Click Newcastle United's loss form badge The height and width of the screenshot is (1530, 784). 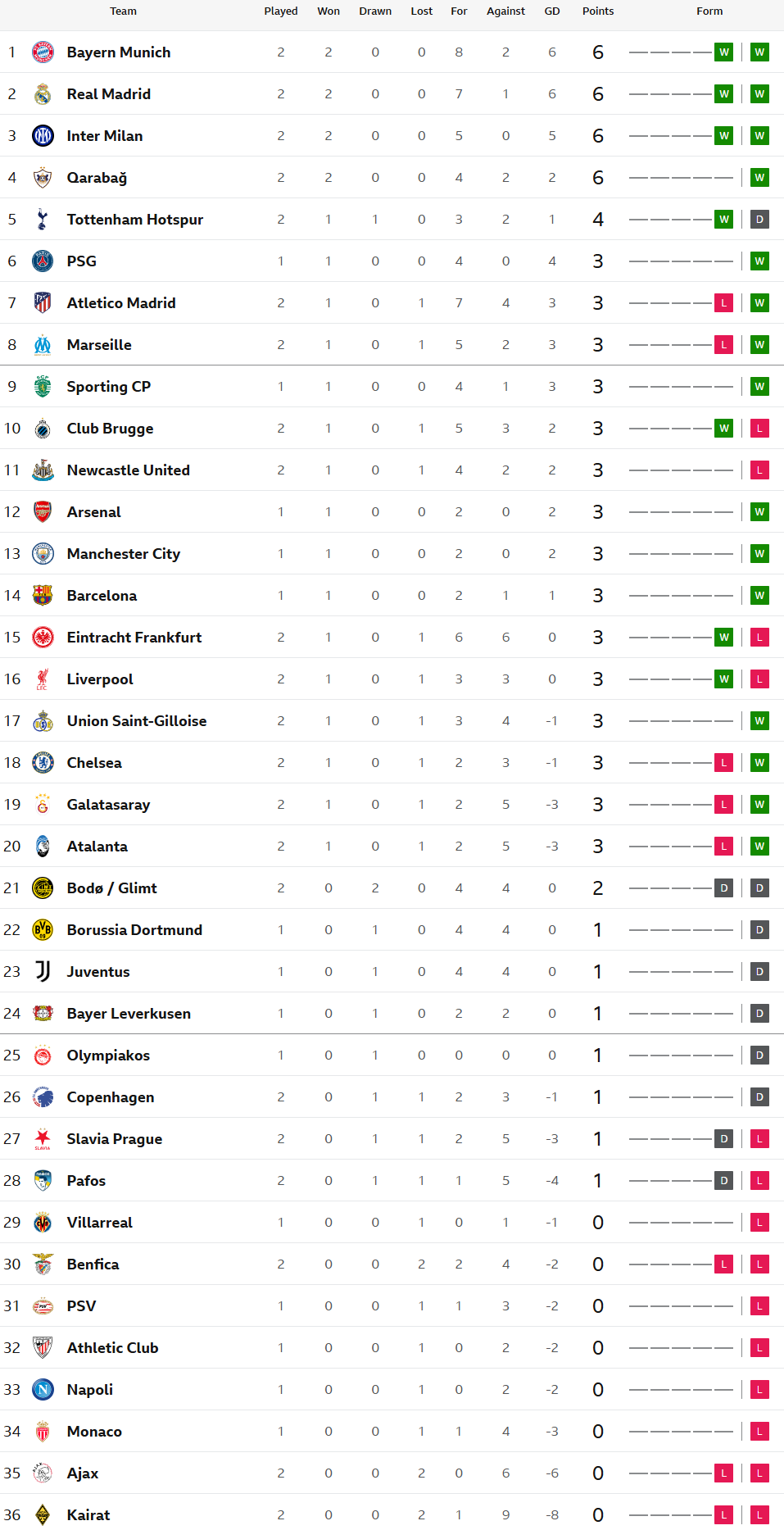click(x=759, y=470)
